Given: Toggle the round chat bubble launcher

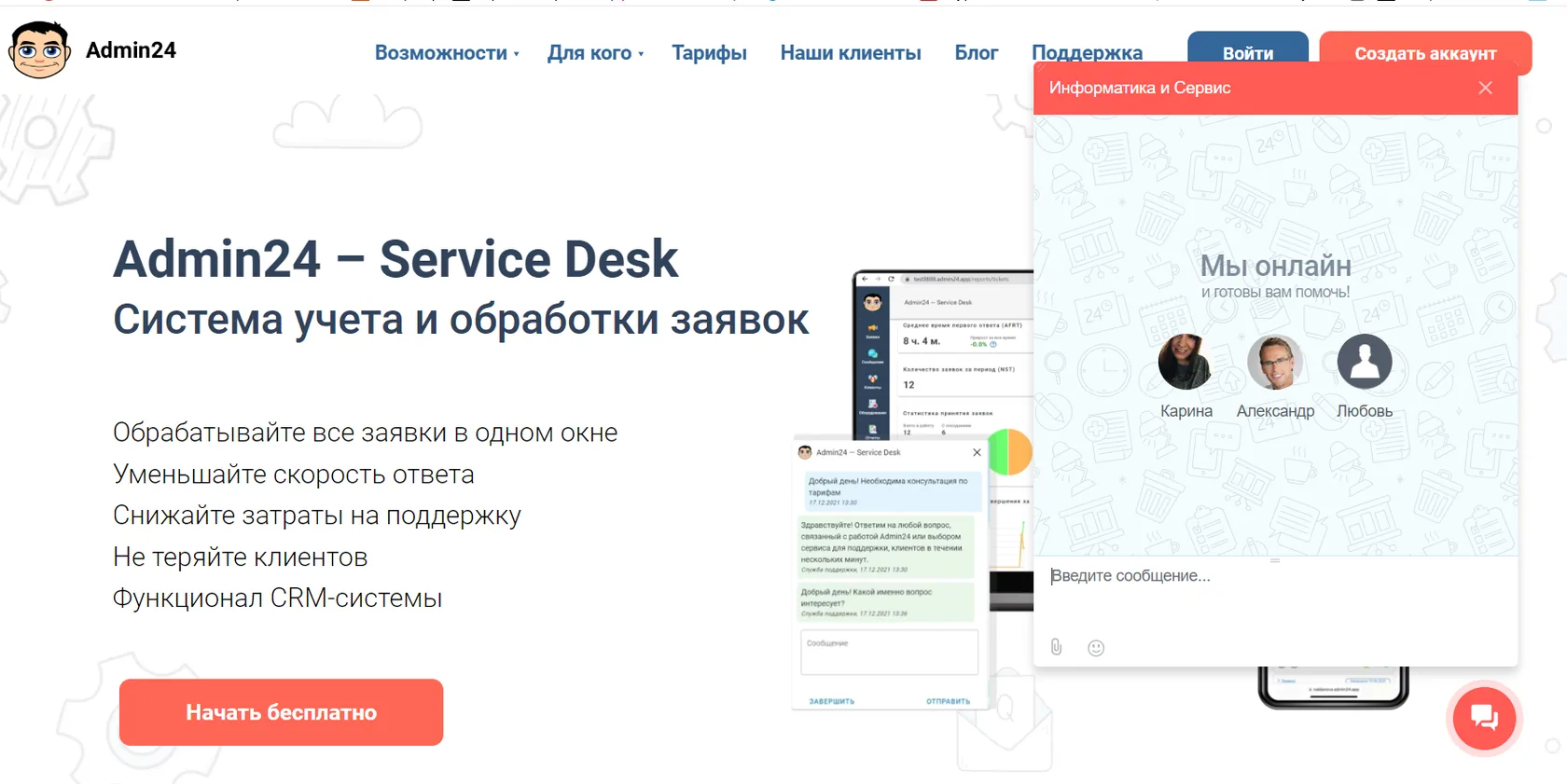Looking at the screenshot, I should (1484, 718).
